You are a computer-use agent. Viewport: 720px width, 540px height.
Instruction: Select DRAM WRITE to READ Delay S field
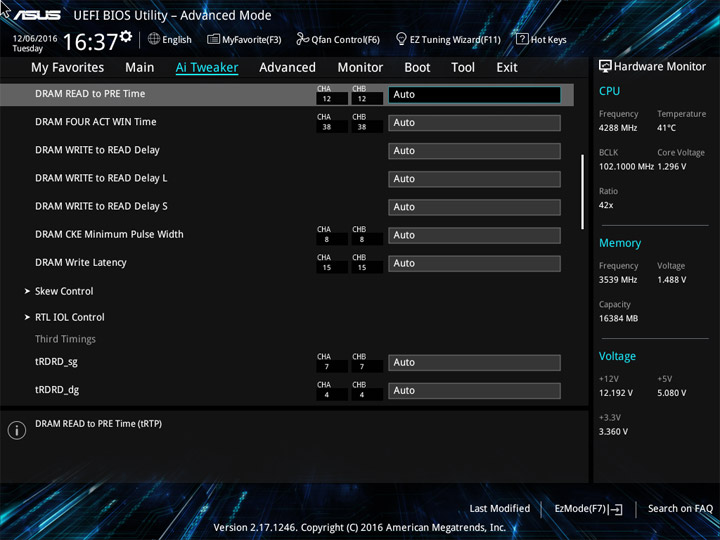pos(474,207)
